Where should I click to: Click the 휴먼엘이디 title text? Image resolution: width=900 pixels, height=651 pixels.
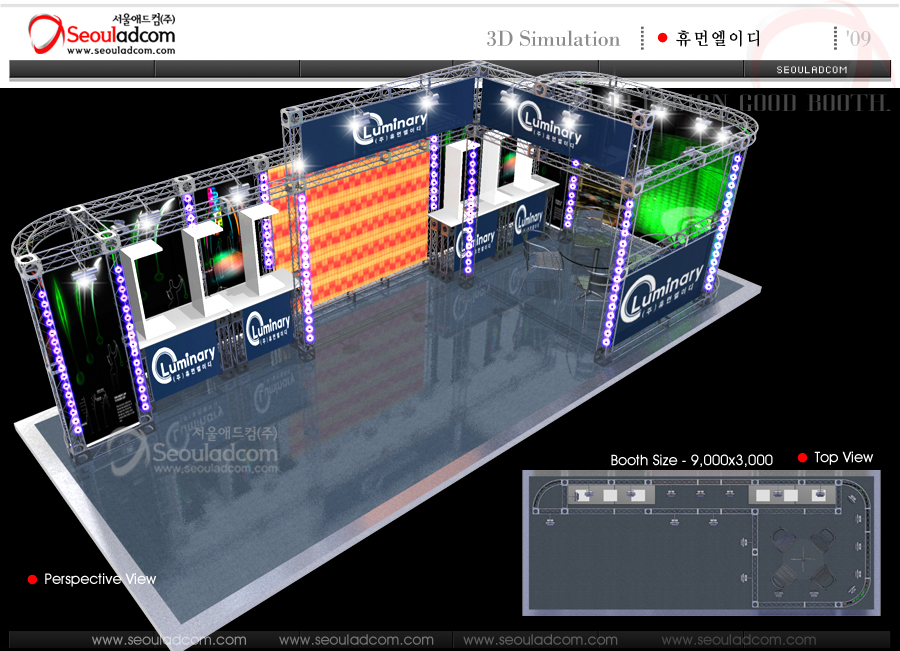click(717, 39)
